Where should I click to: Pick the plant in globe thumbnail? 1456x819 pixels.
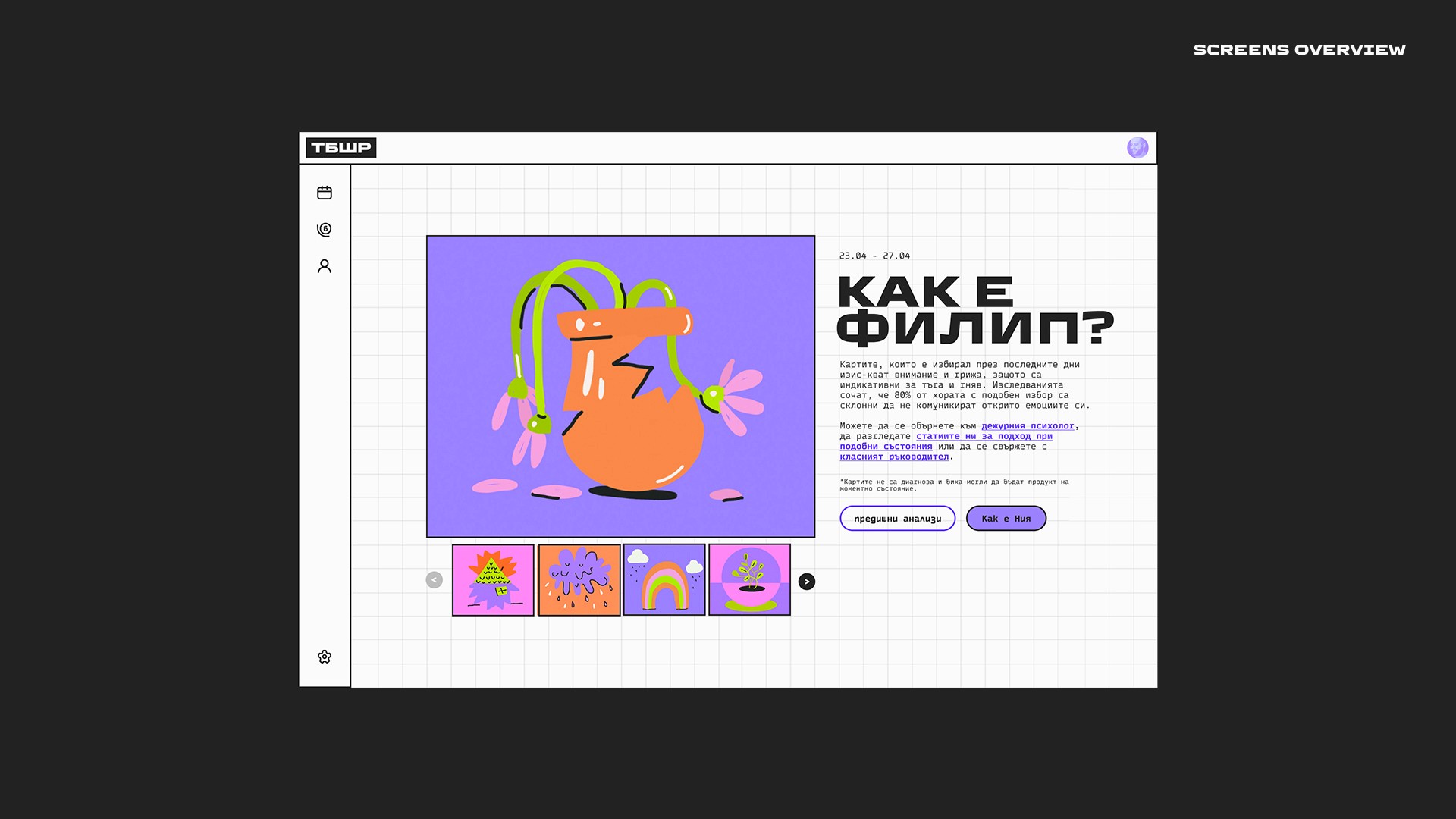coord(749,580)
